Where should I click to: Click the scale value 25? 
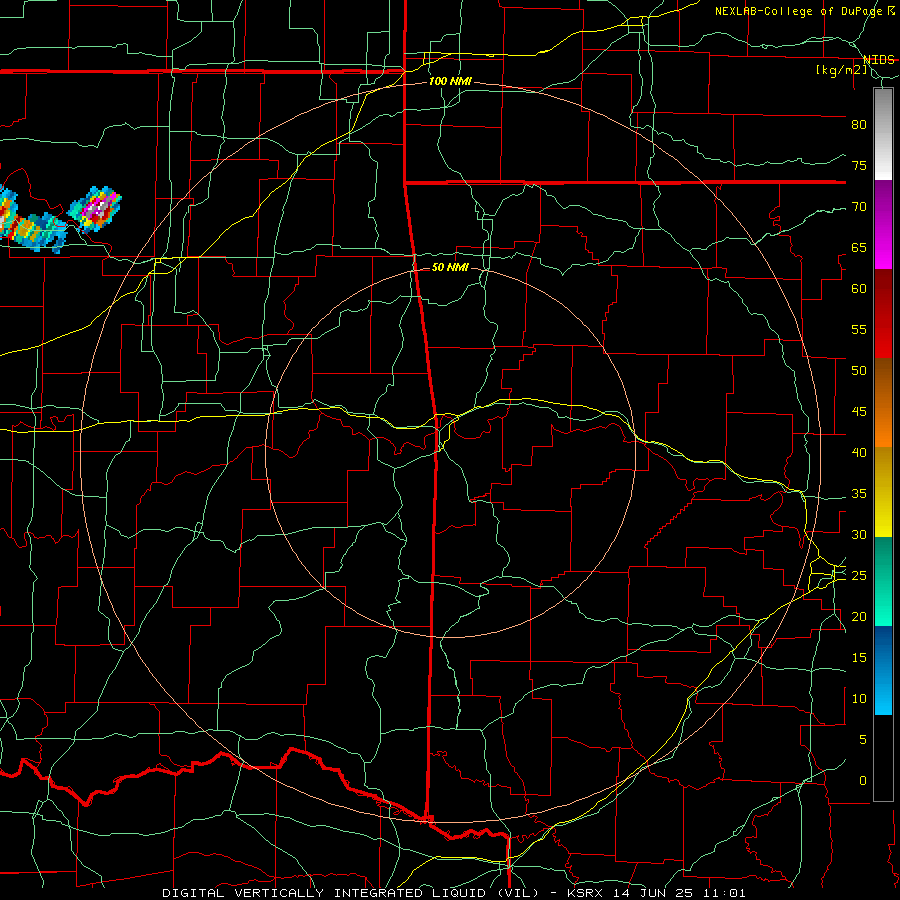click(859, 575)
